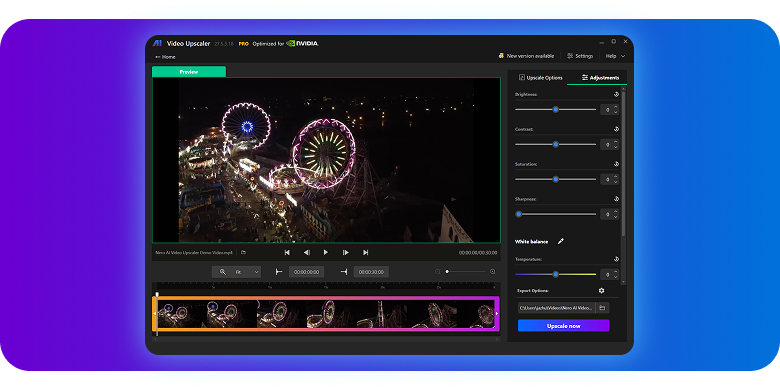780x390 pixels.
Task: Click the Nero AI logo icon
Action: click(157, 44)
